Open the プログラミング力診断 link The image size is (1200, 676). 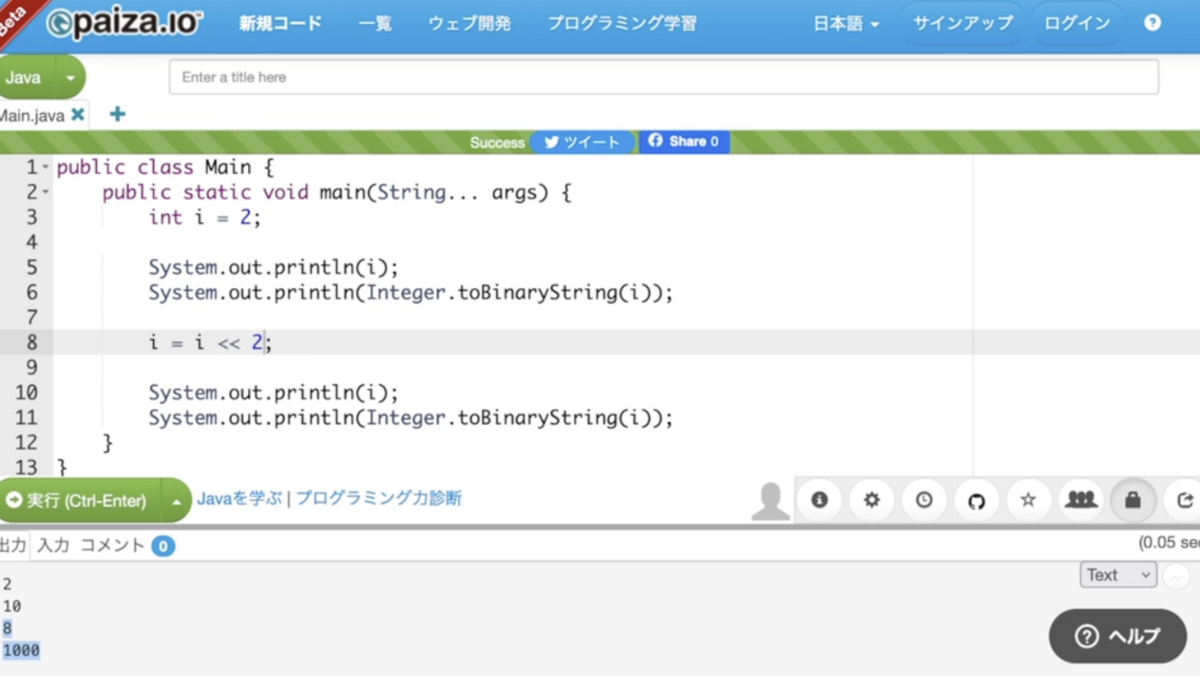tap(387, 497)
